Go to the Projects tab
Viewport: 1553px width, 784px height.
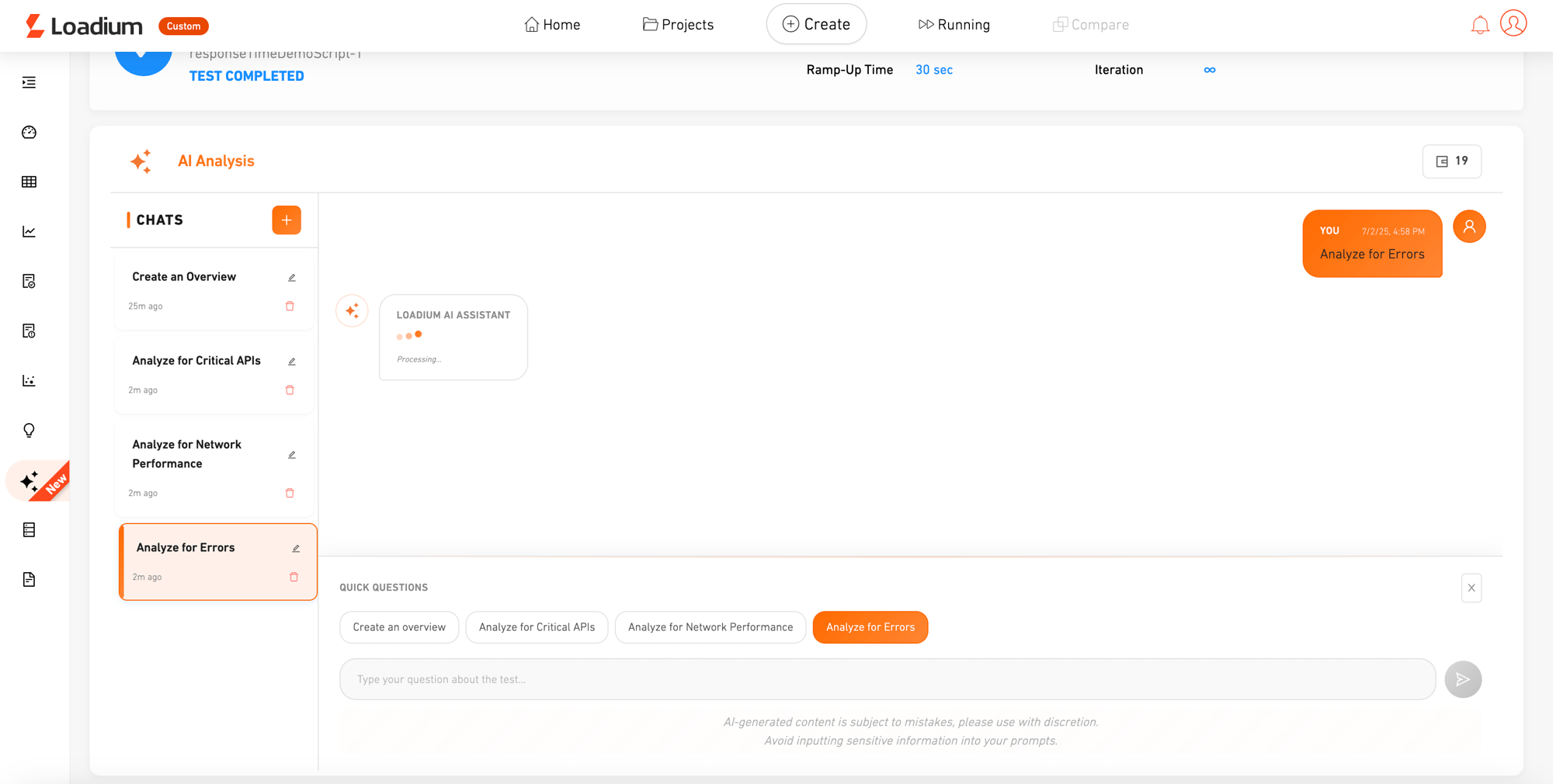click(678, 25)
